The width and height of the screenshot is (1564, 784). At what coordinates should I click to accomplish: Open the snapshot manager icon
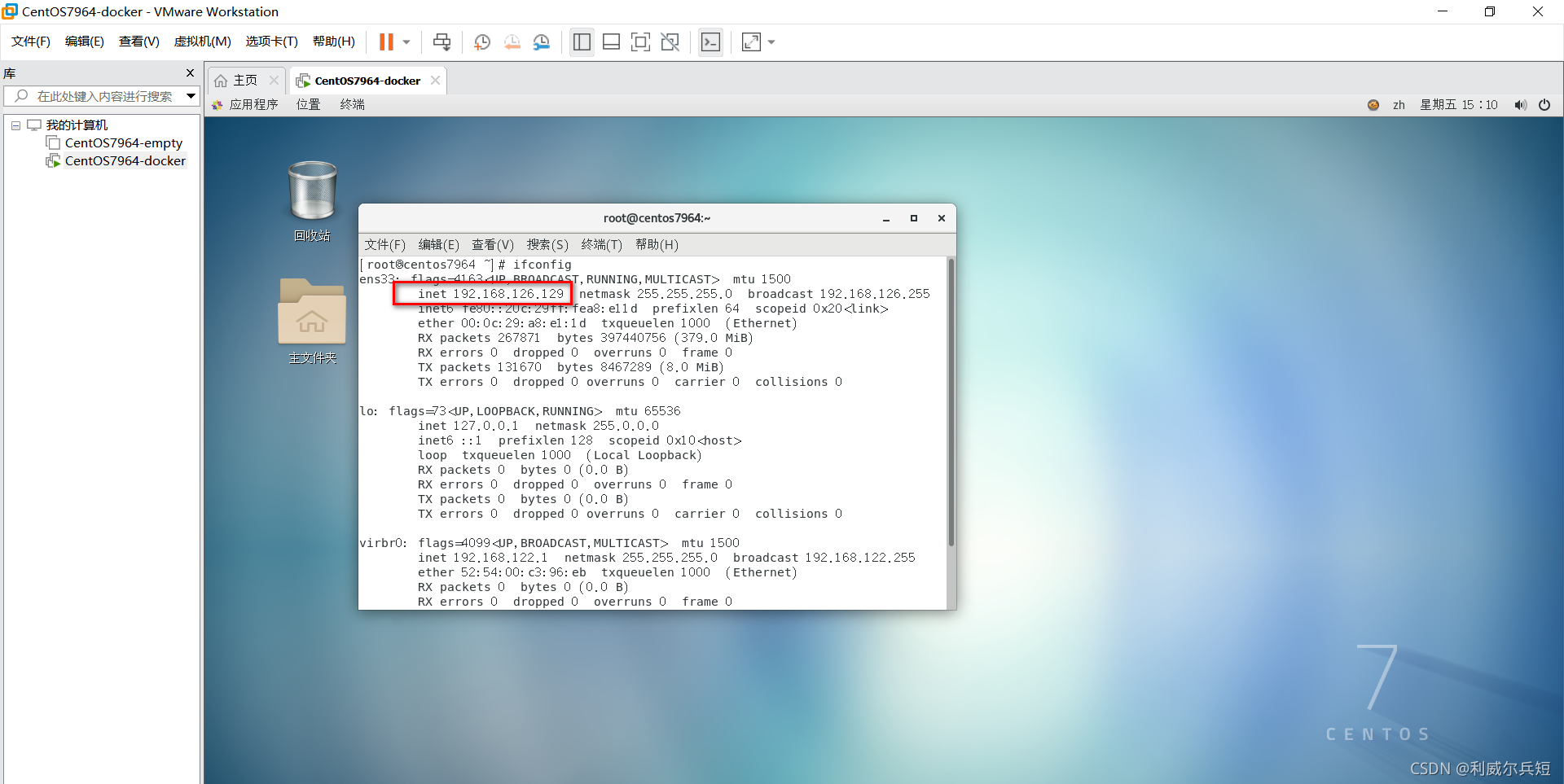tap(542, 42)
